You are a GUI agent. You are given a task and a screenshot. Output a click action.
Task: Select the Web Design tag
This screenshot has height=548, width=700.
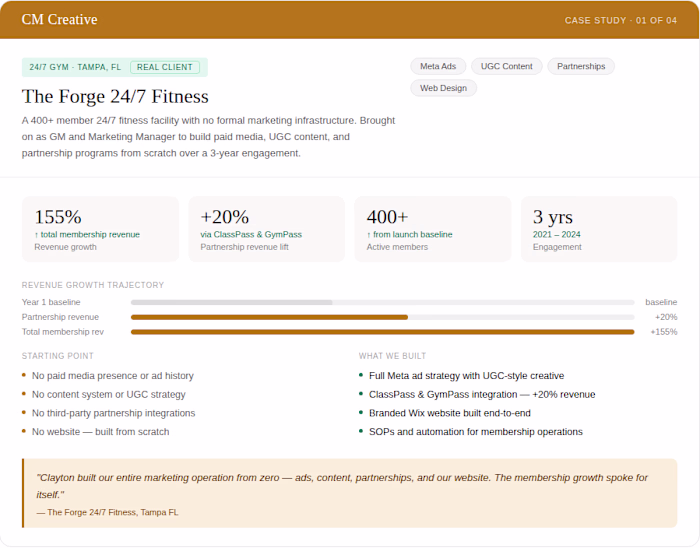pos(443,88)
